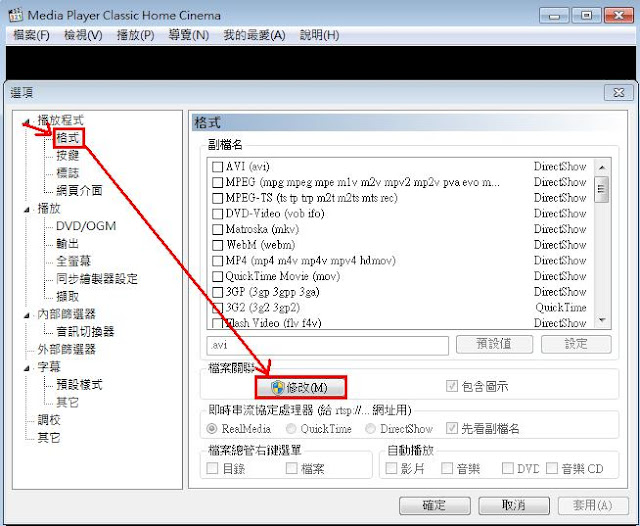Click DirectShow engine text for AVI row
The image size is (640, 526).
click(x=560, y=167)
